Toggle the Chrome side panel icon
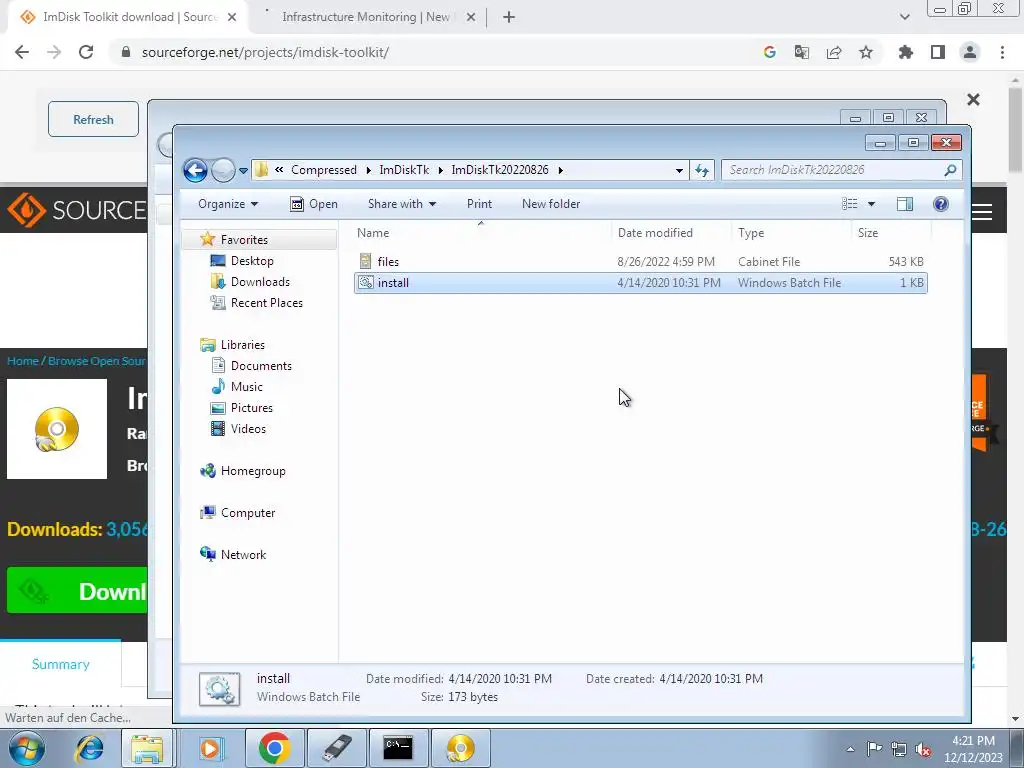 tap(938, 52)
